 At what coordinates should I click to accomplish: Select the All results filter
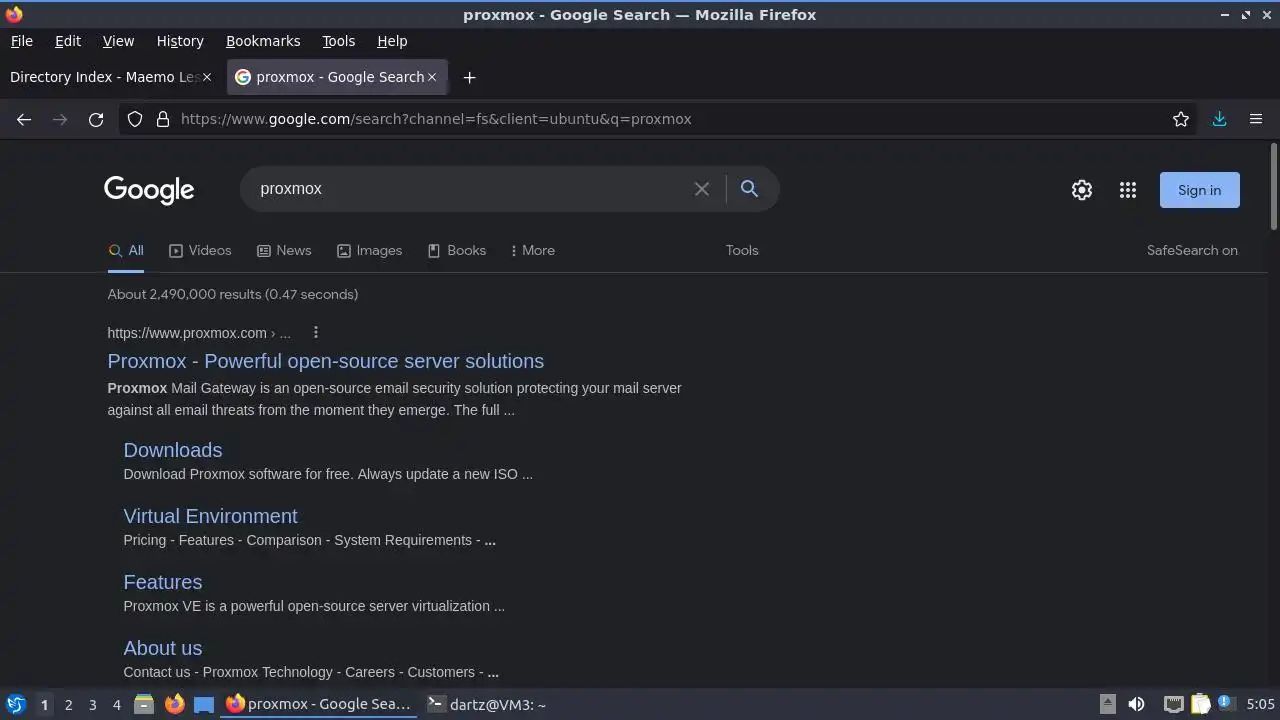pyautogui.click(x=126, y=250)
